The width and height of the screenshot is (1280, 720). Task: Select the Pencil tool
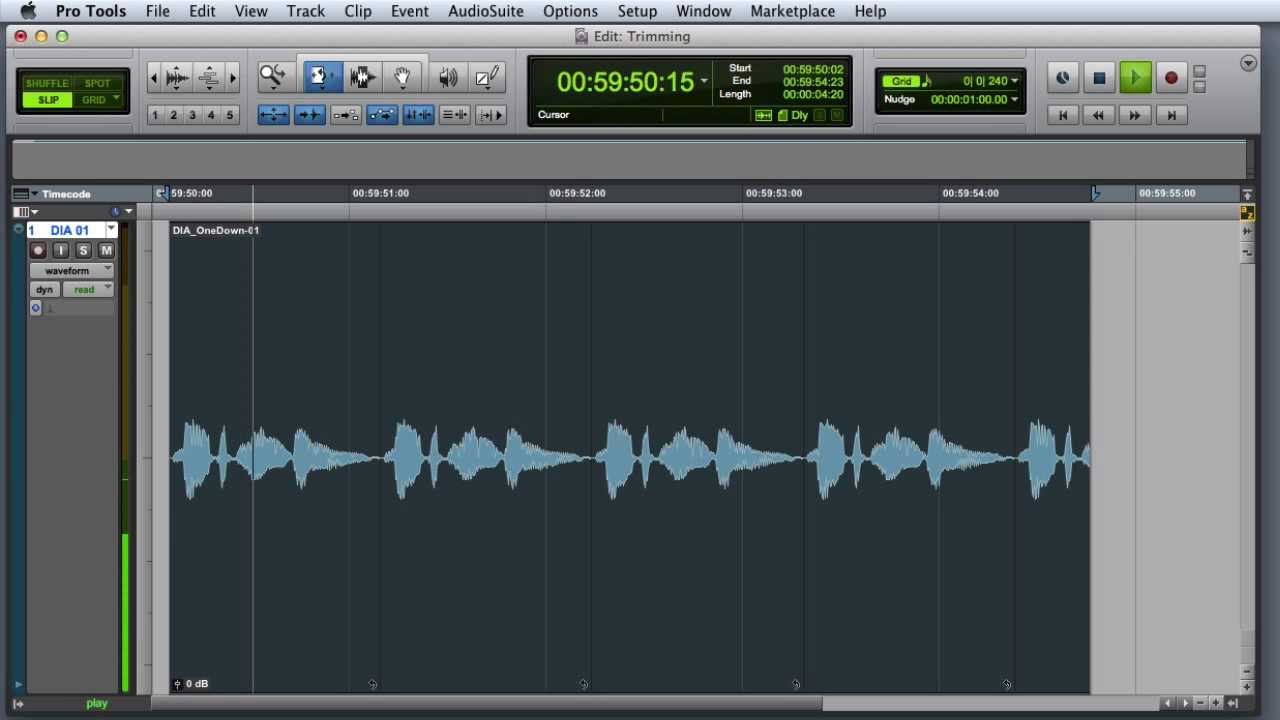(x=487, y=77)
